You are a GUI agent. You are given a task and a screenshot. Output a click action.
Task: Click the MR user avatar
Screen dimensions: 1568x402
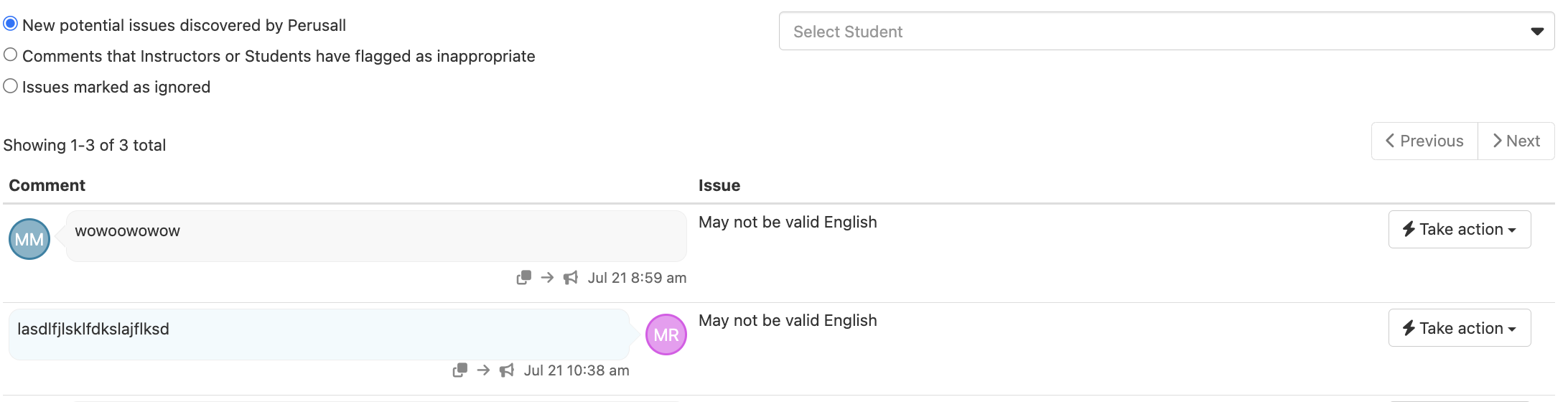(666, 335)
